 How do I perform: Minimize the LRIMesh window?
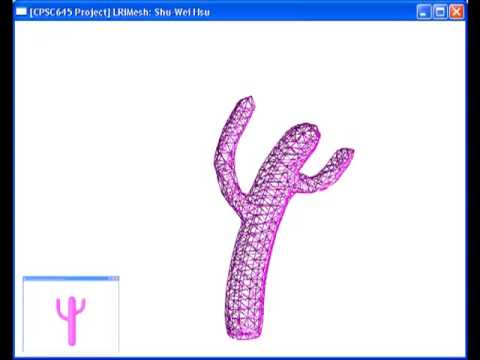tap(424, 12)
